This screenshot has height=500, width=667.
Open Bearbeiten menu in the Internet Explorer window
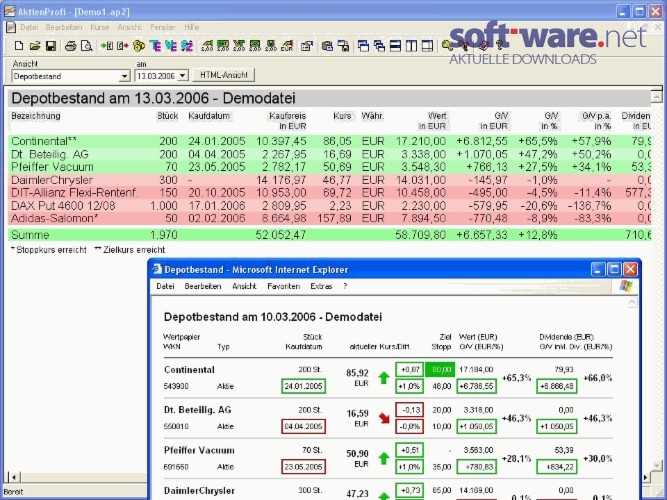pyautogui.click(x=203, y=286)
